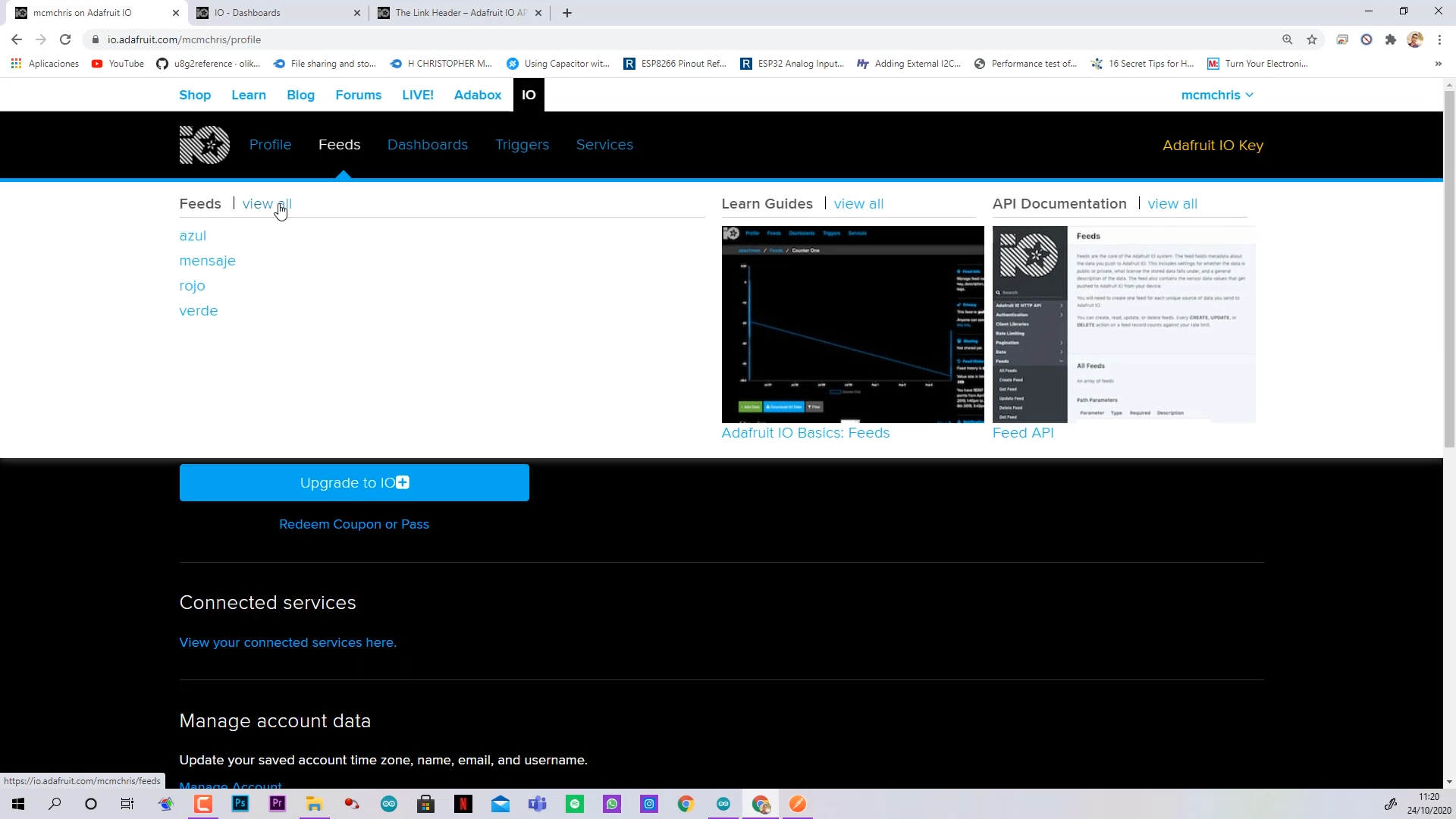
Task: Open YouTube bookmark
Action: click(x=118, y=64)
